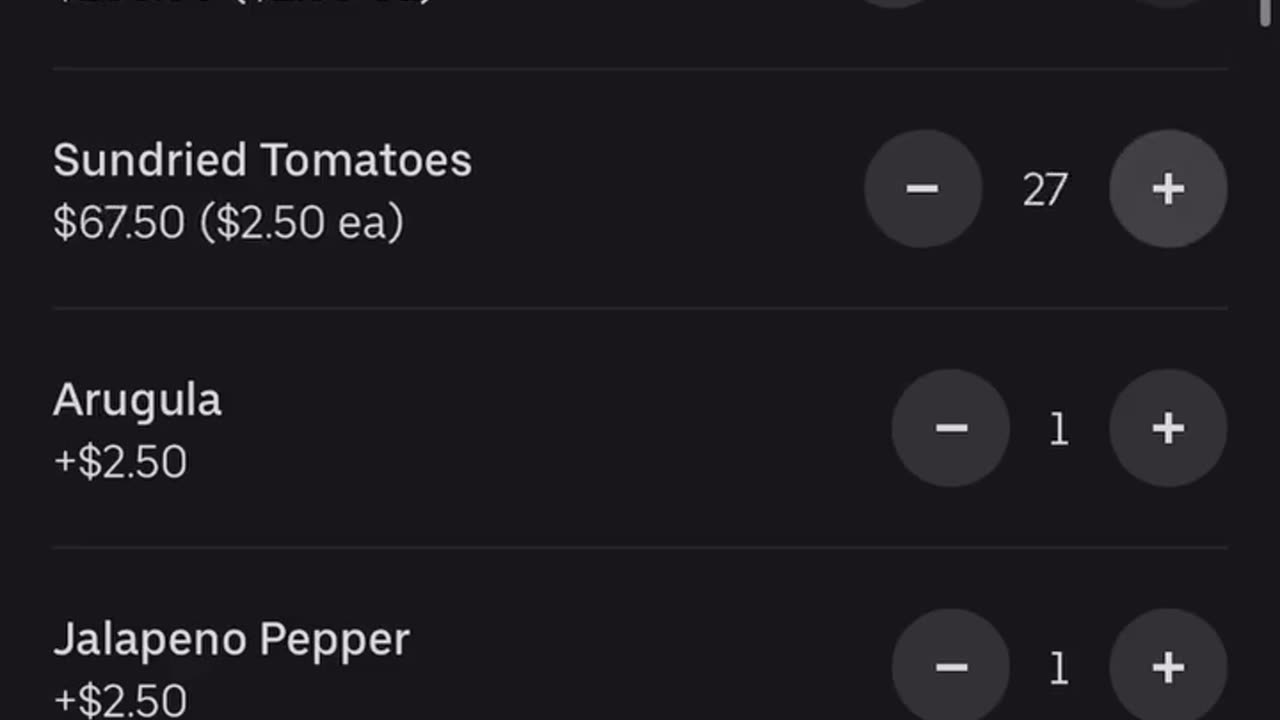Select the Jalapeno Pepper topping label

(231, 639)
